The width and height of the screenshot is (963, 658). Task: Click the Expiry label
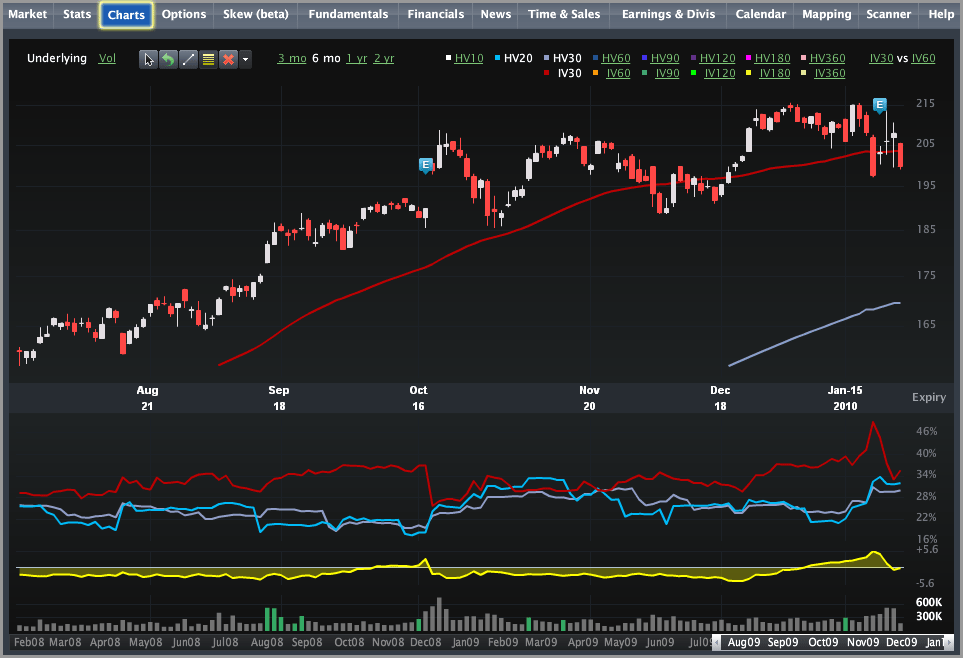(x=929, y=397)
